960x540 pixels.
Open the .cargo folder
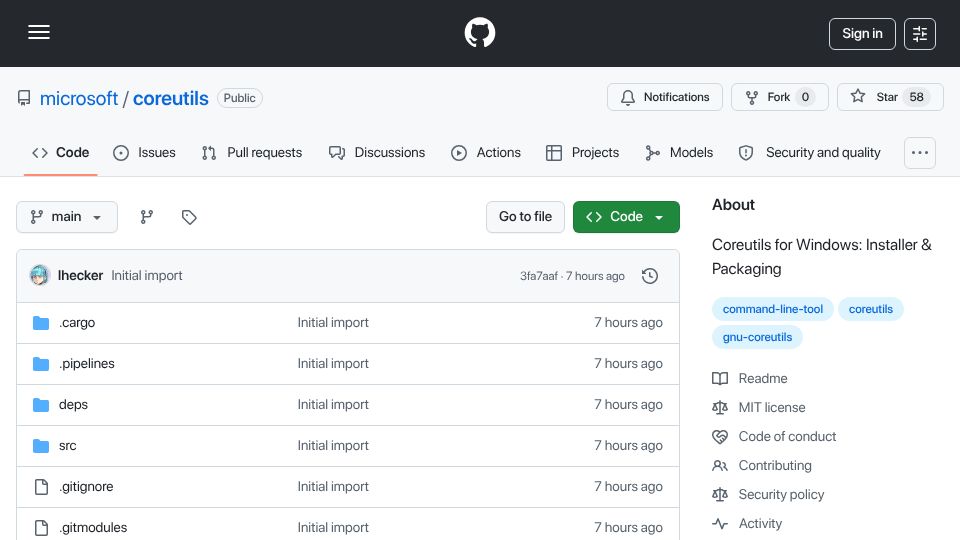click(x=77, y=323)
